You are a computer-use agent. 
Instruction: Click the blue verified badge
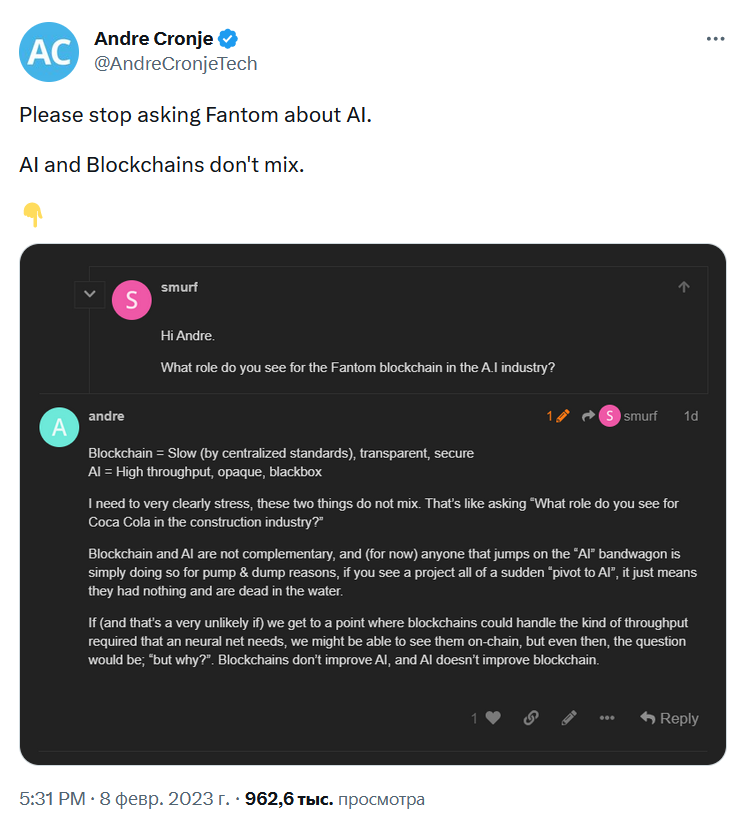point(228,39)
